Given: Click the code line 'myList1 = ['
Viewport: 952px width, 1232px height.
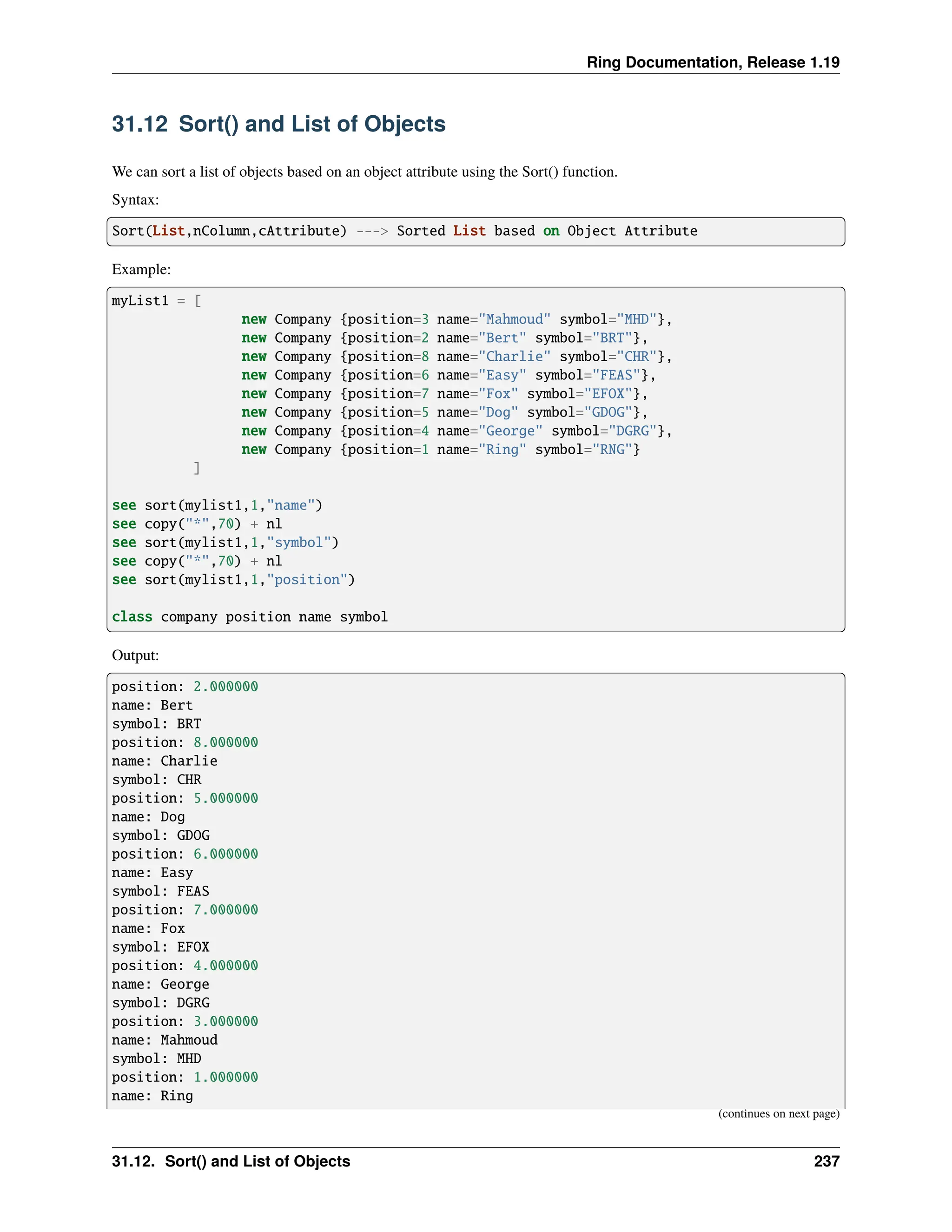Looking at the screenshot, I should tap(156, 301).
